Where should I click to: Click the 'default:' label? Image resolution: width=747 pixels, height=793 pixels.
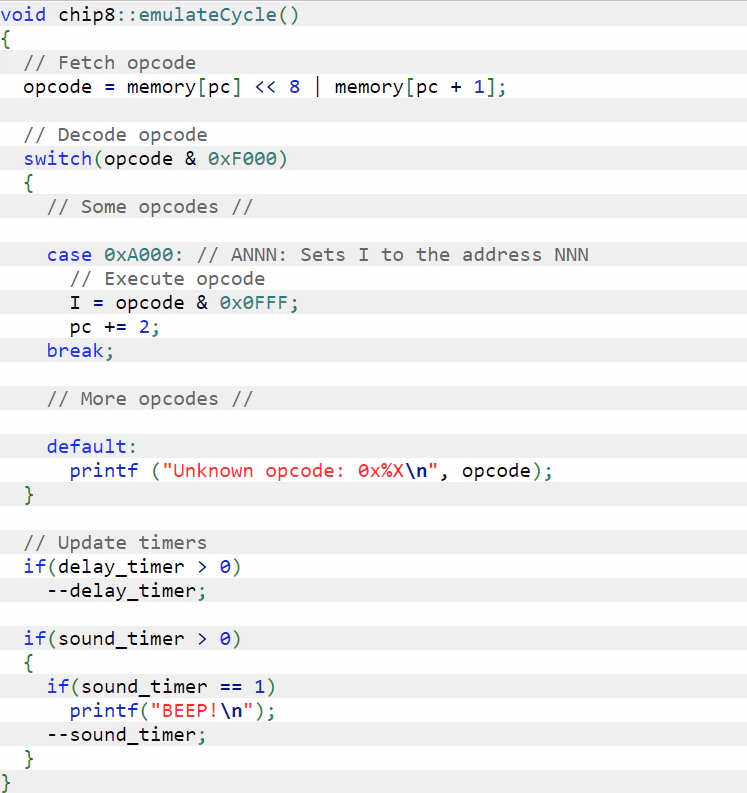(x=92, y=447)
